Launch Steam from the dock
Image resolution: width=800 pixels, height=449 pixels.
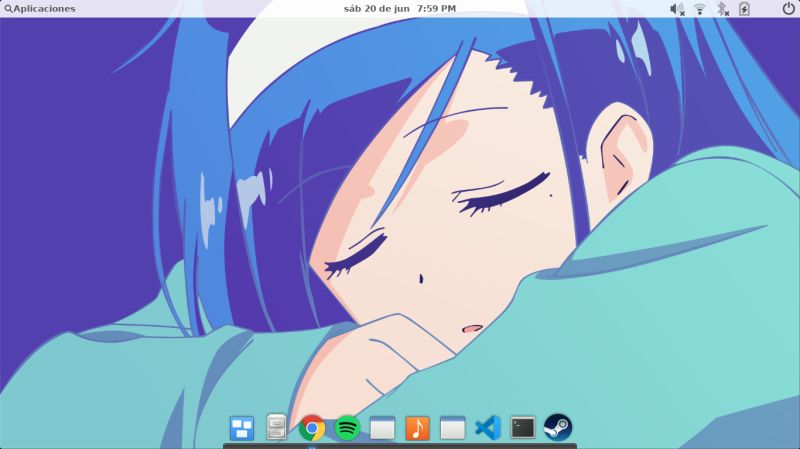click(558, 427)
